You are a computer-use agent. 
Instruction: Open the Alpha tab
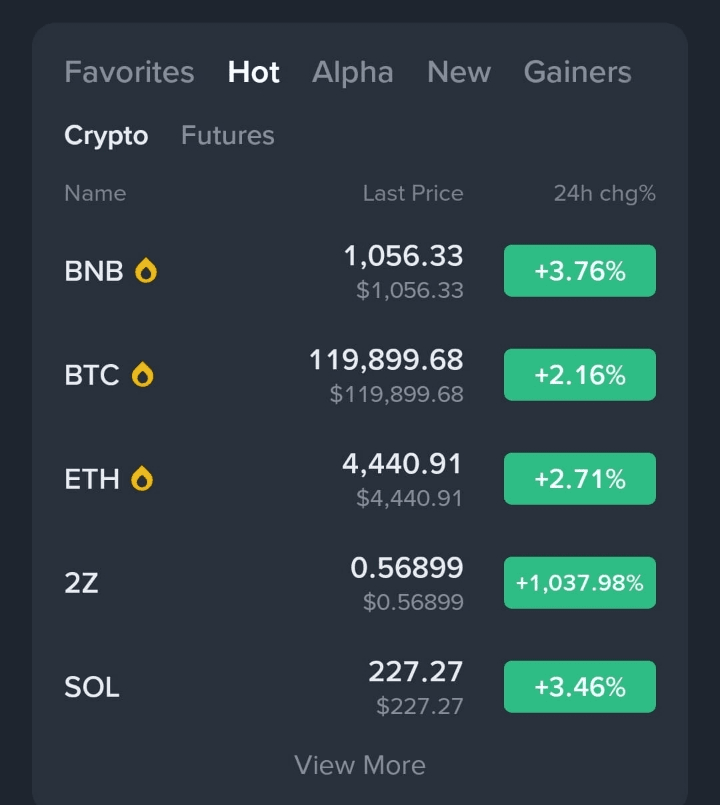coord(352,72)
